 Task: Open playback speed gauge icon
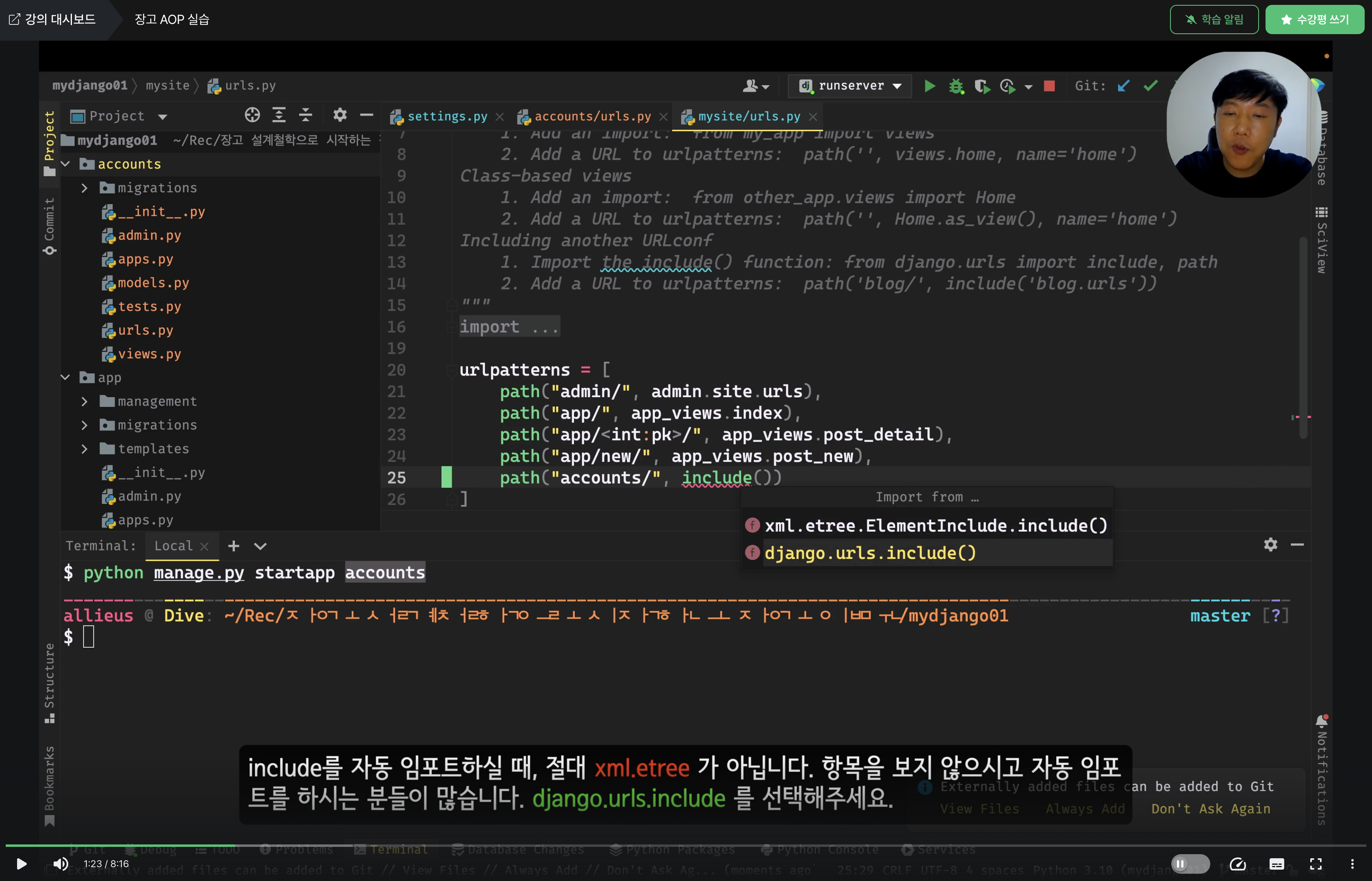[x=1237, y=864]
